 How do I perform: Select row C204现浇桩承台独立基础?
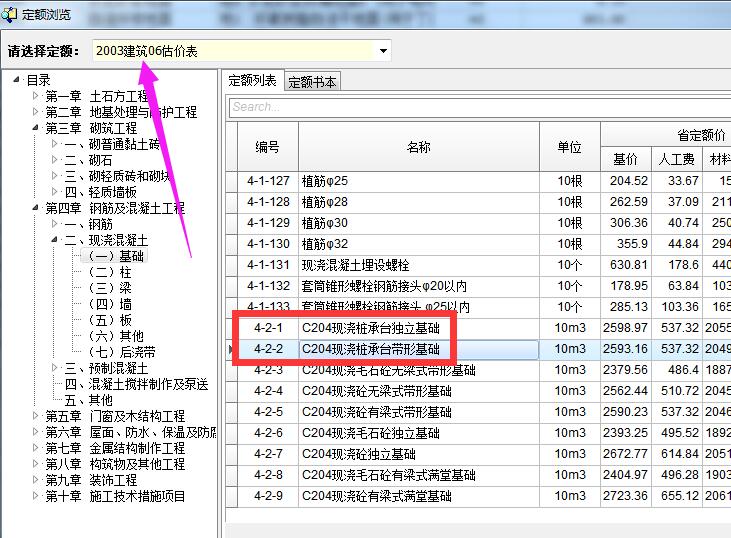pos(478,328)
